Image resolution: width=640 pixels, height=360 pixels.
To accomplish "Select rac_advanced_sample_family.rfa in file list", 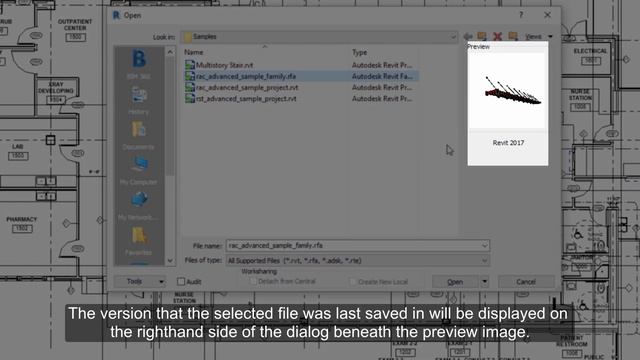I will 246,76.
